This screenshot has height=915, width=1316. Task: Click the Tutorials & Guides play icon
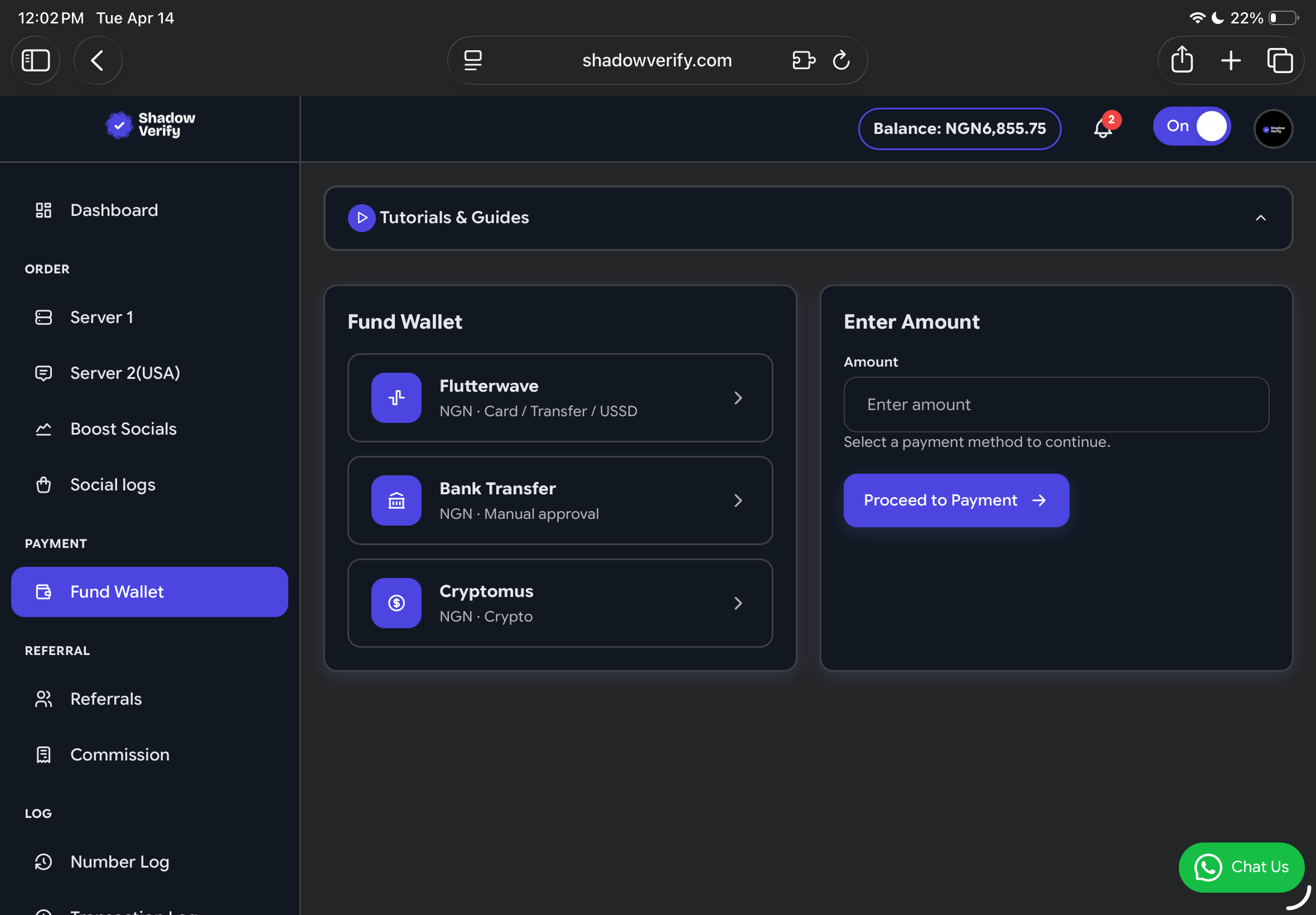click(x=361, y=218)
